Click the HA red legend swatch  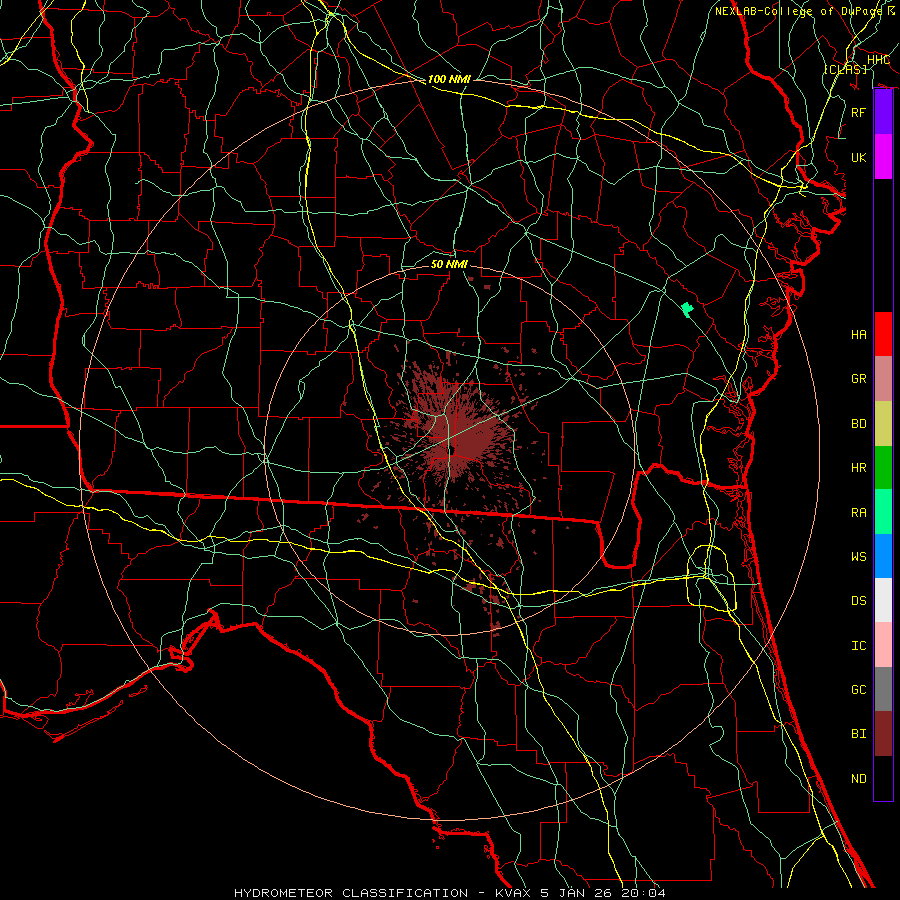(883, 334)
